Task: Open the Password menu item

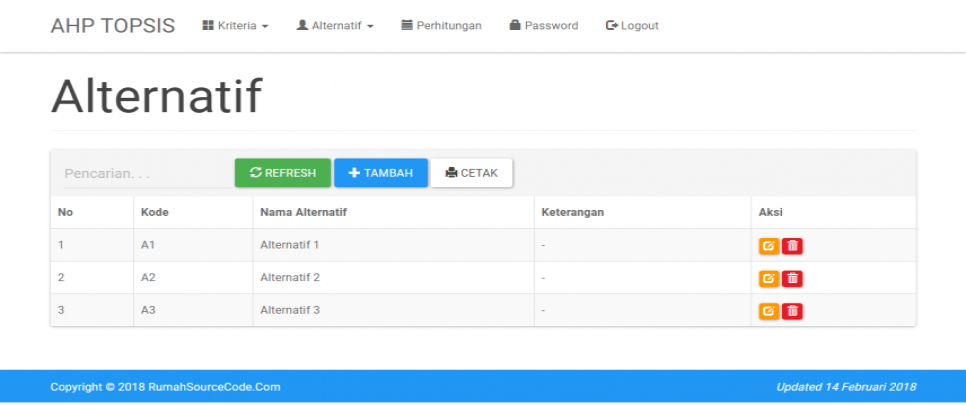Action: (544, 26)
